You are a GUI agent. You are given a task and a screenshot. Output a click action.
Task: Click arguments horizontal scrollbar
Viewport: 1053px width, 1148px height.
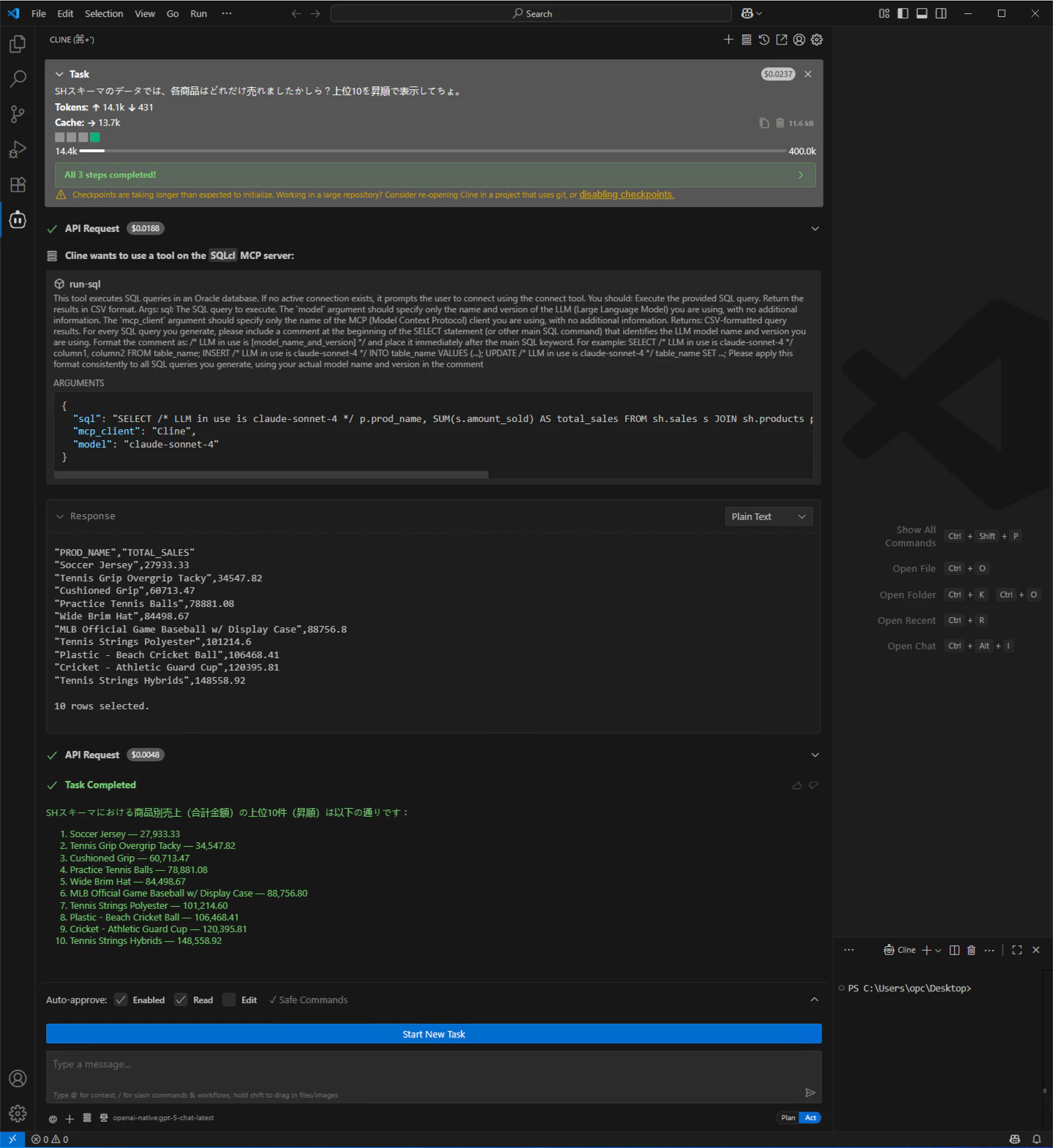pyautogui.click(x=271, y=475)
